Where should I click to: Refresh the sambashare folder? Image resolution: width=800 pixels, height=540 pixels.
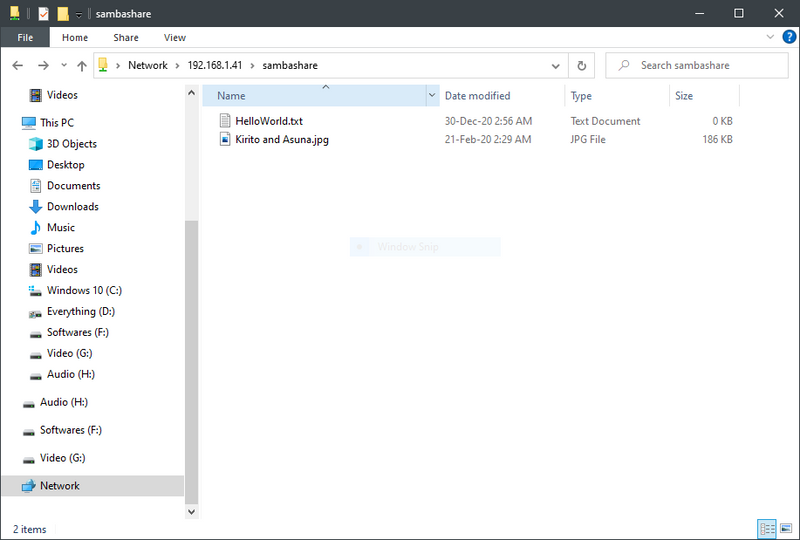pyautogui.click(x=582, y=66)
